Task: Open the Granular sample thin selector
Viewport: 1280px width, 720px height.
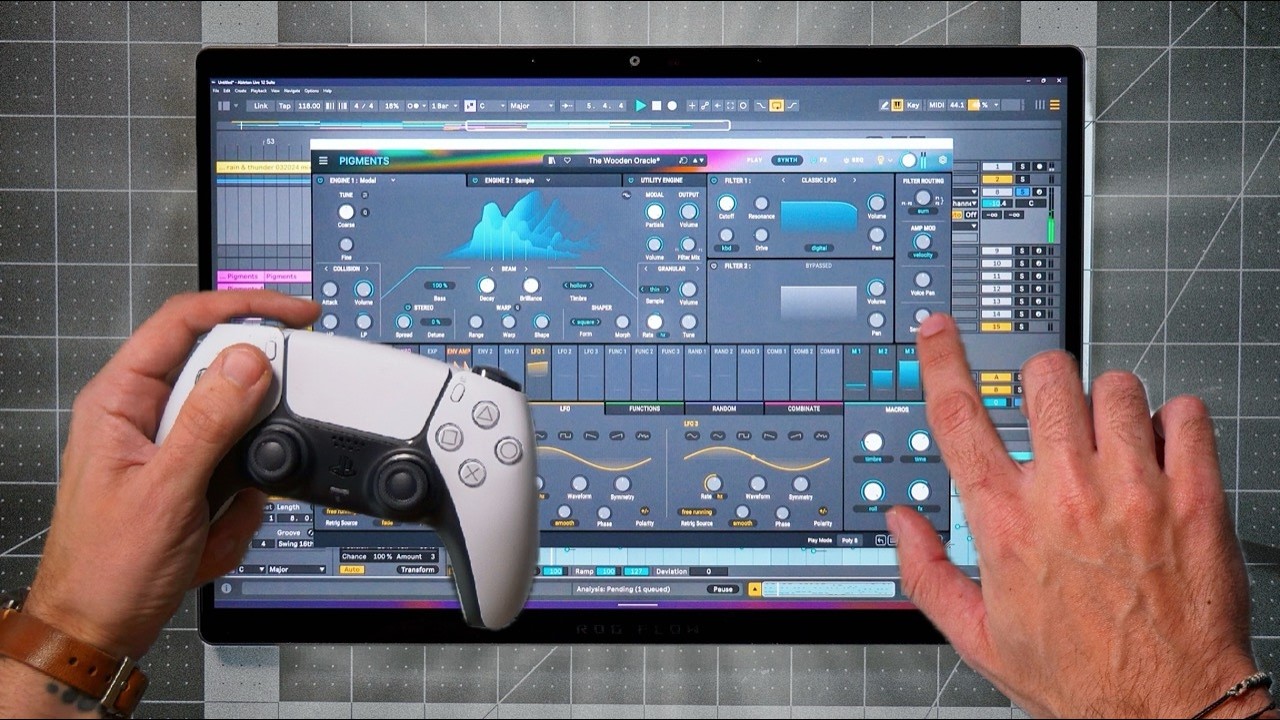Action: point(654,289)
